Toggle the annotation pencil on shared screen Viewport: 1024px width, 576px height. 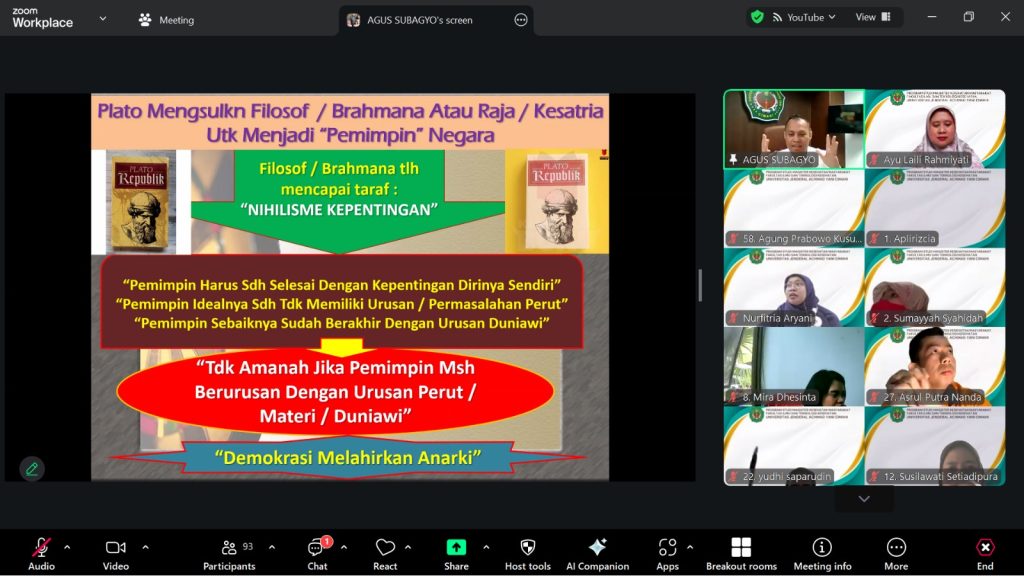click(31, 468)
